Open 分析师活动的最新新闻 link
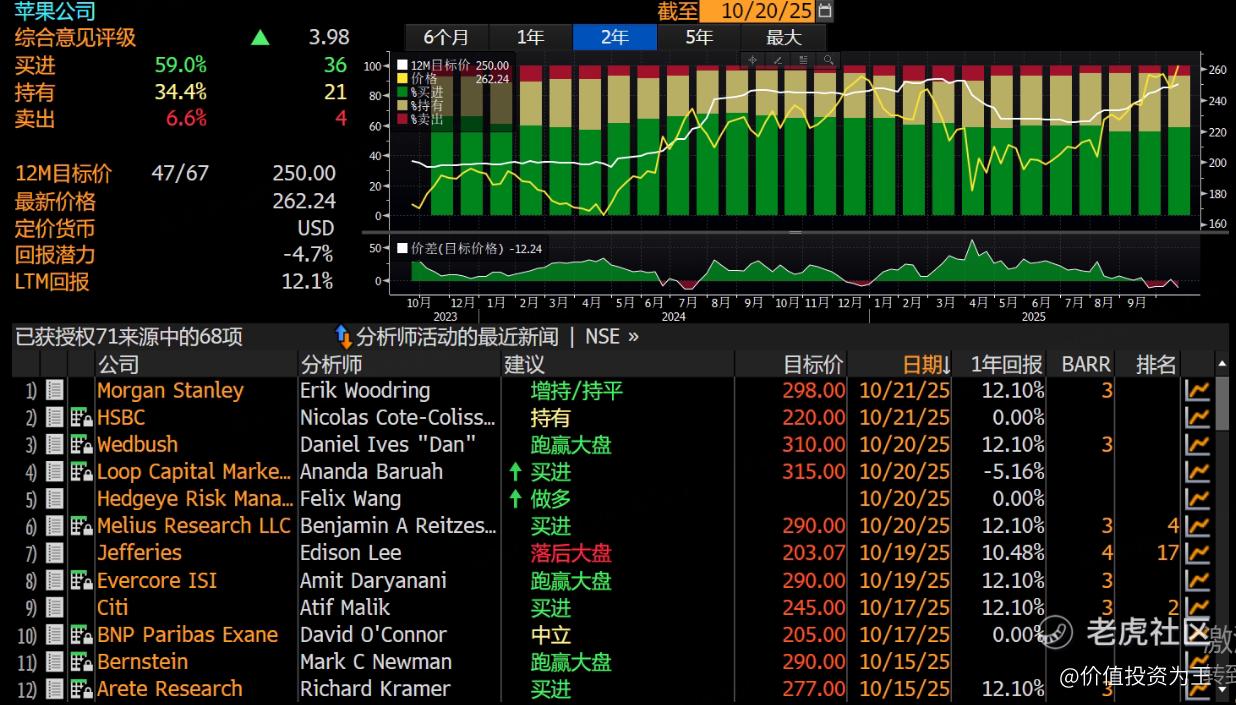Viewport: 1236px width, 705px height. 458,336
